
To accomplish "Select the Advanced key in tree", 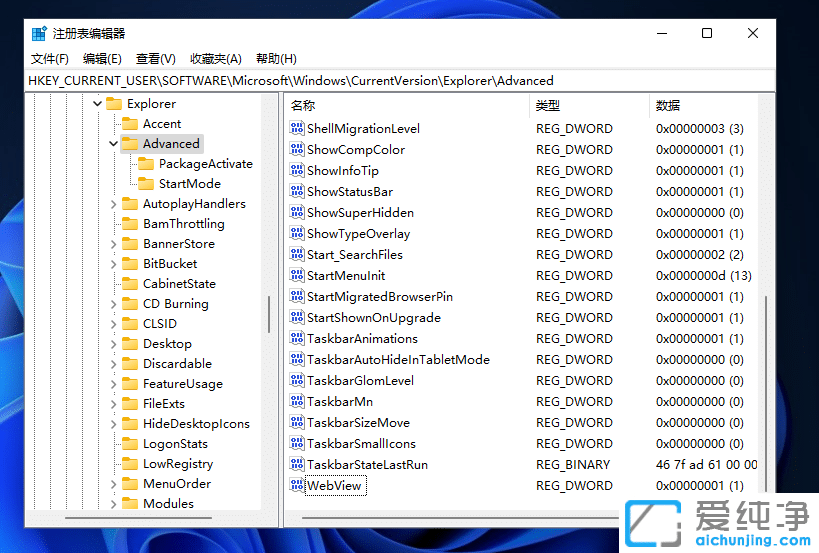I will pyautogui.click(x=171, y=143).
